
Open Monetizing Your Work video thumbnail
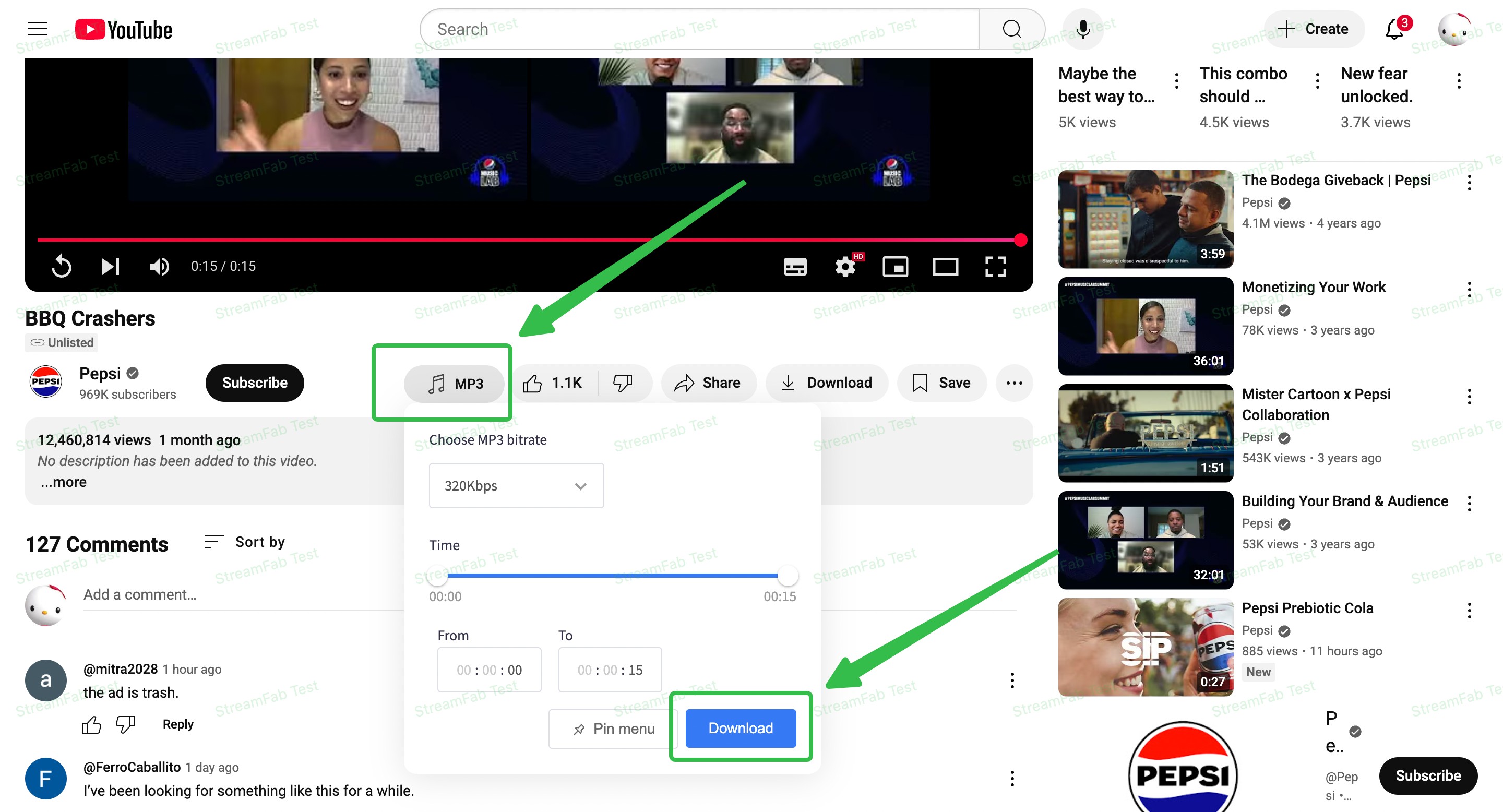[1146, 326]
